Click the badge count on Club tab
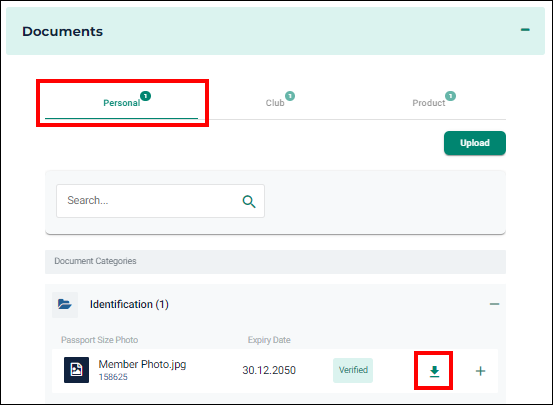The height and width of the screenshot is (405, 553). (x=290, y=96)
